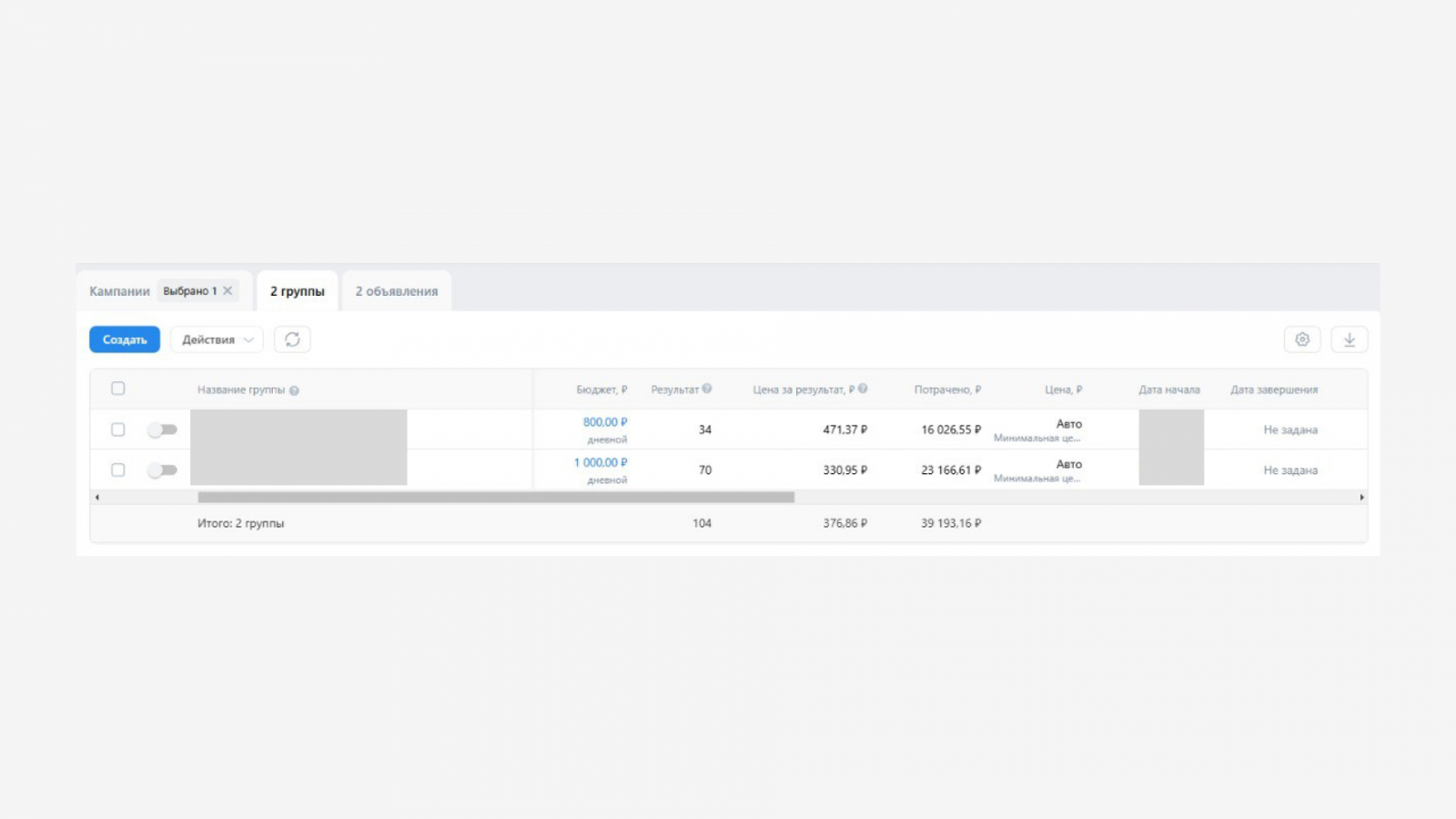This screenshot has height=819, width=1456.
Task: Click the 'Дата начала' column header
Action: pyautogui.click(x=1169, y=389)
